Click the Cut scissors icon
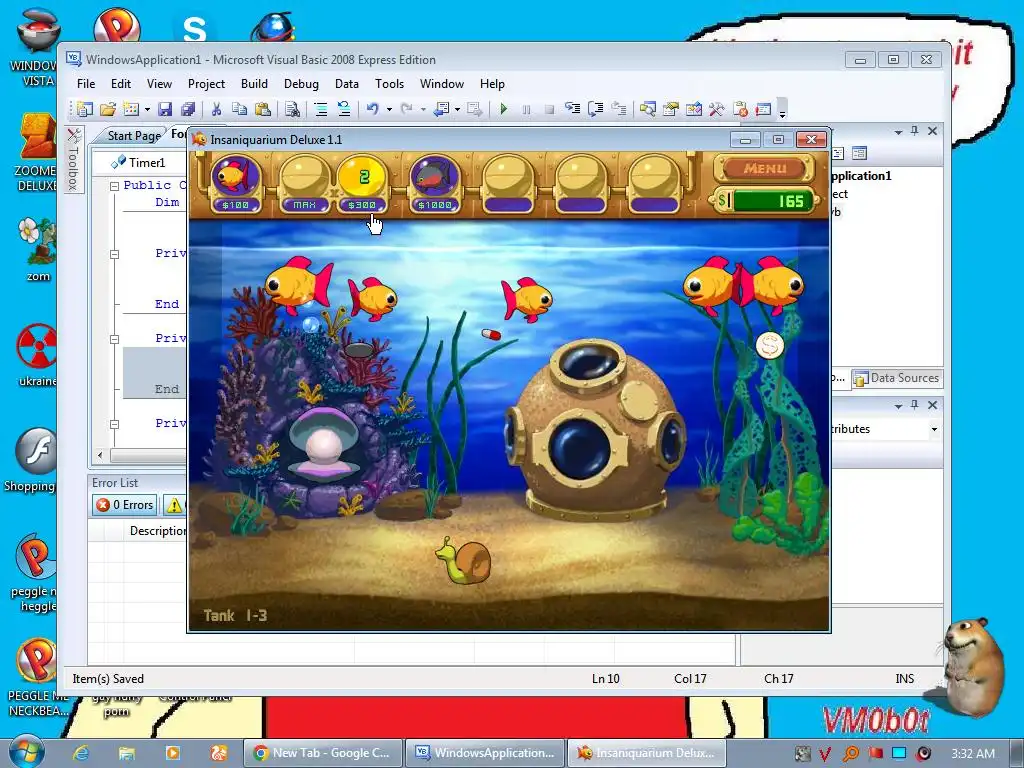 coord(216,109)
